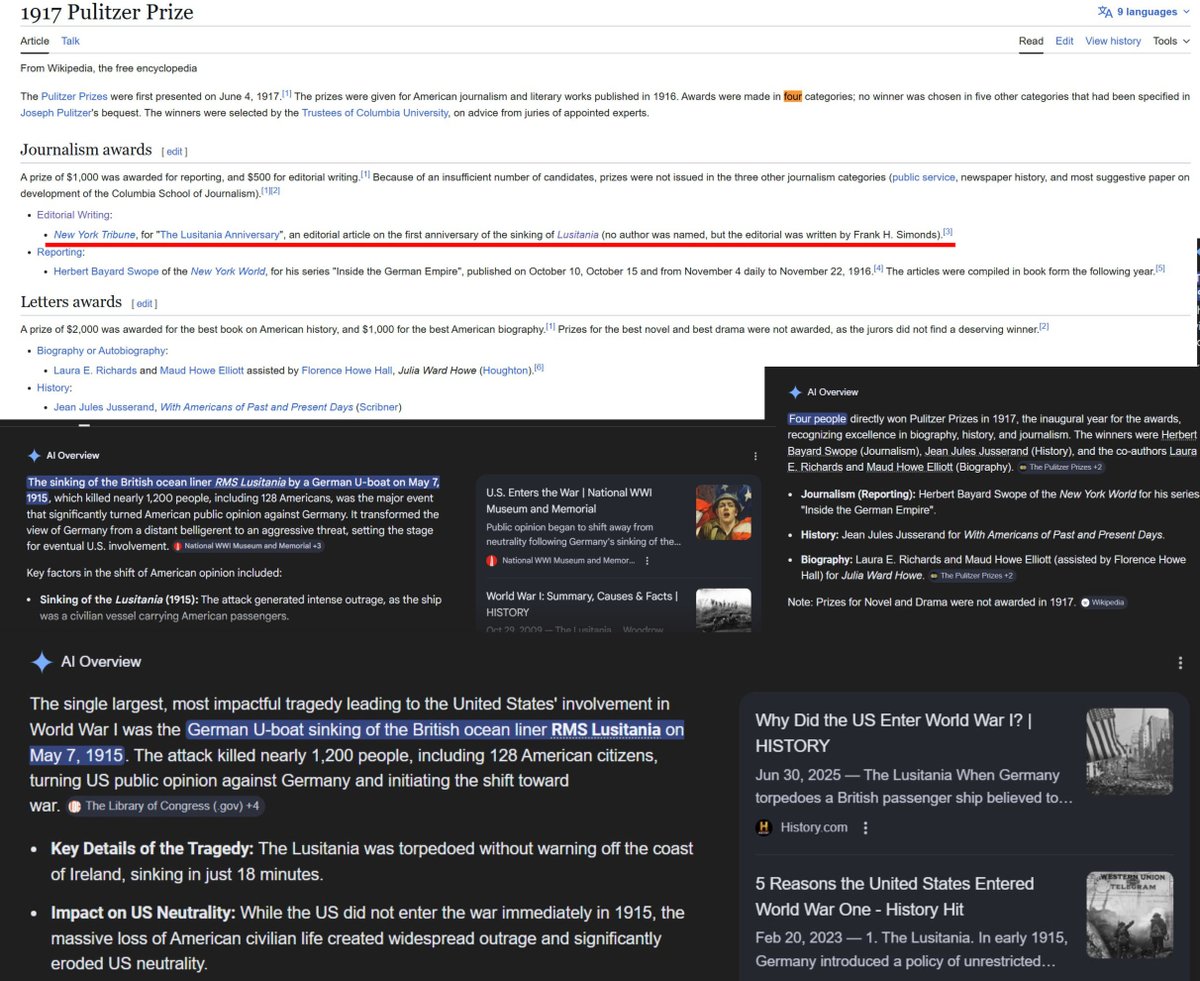The height and width of the screenshot is (981, 1200).
Task: Open Trustees of Columbia University link
Action: point(375,113)
